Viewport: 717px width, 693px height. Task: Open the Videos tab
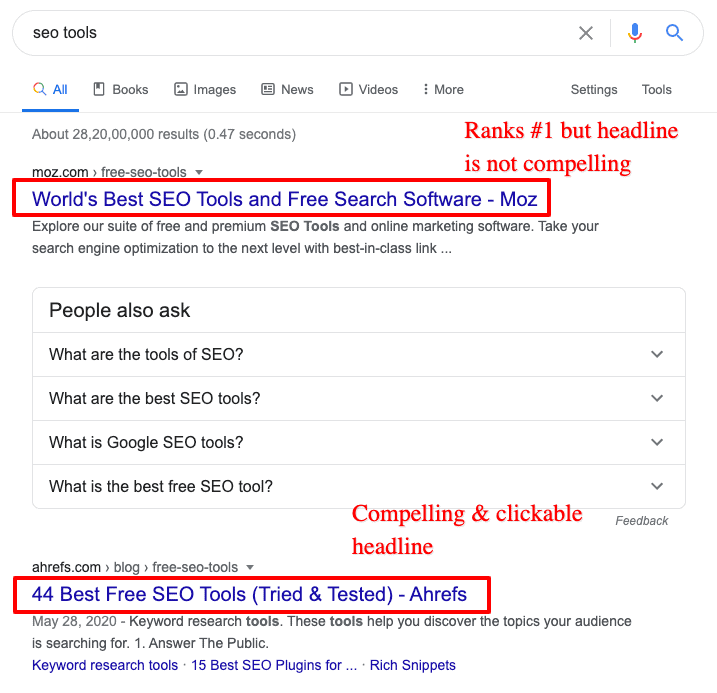(x=369, y=90)
